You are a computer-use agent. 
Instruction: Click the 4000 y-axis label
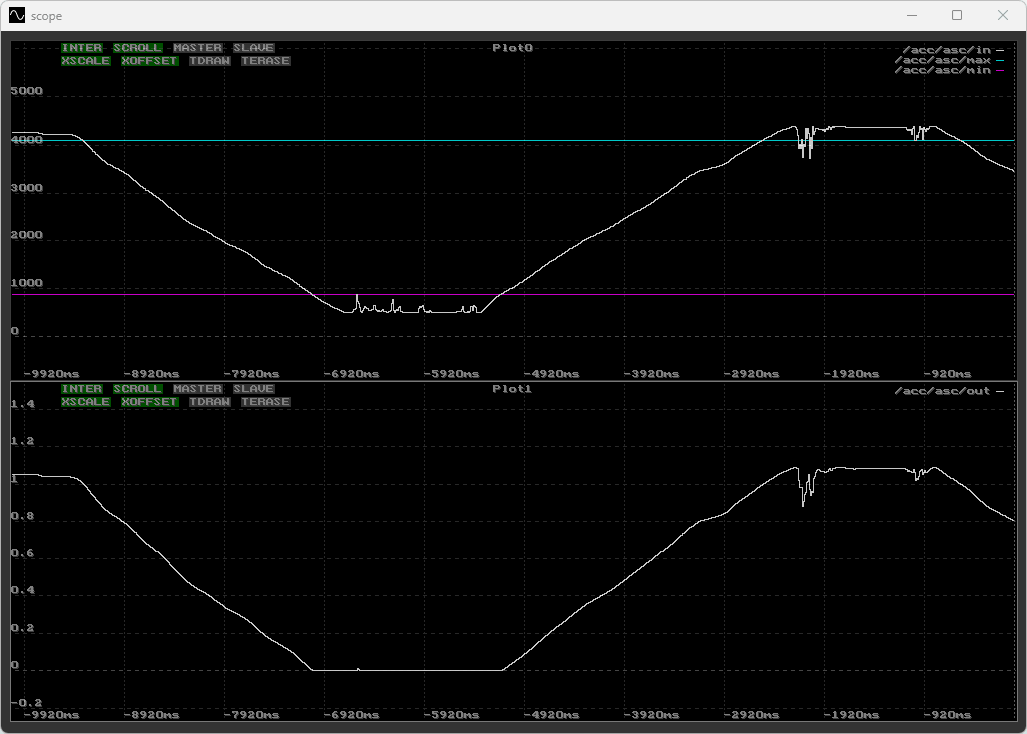[x=27, y=139]
